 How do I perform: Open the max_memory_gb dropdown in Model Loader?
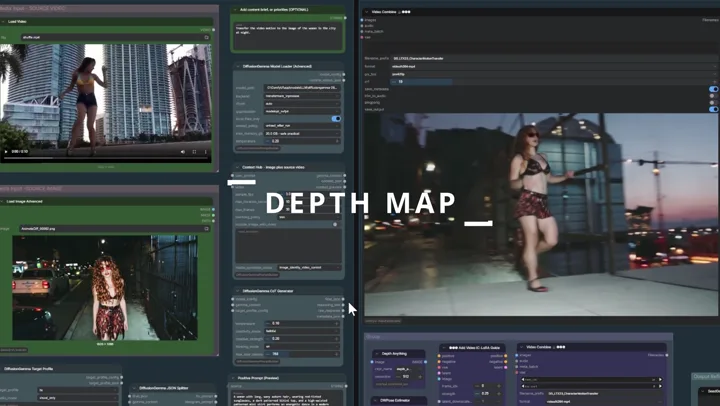302,134
